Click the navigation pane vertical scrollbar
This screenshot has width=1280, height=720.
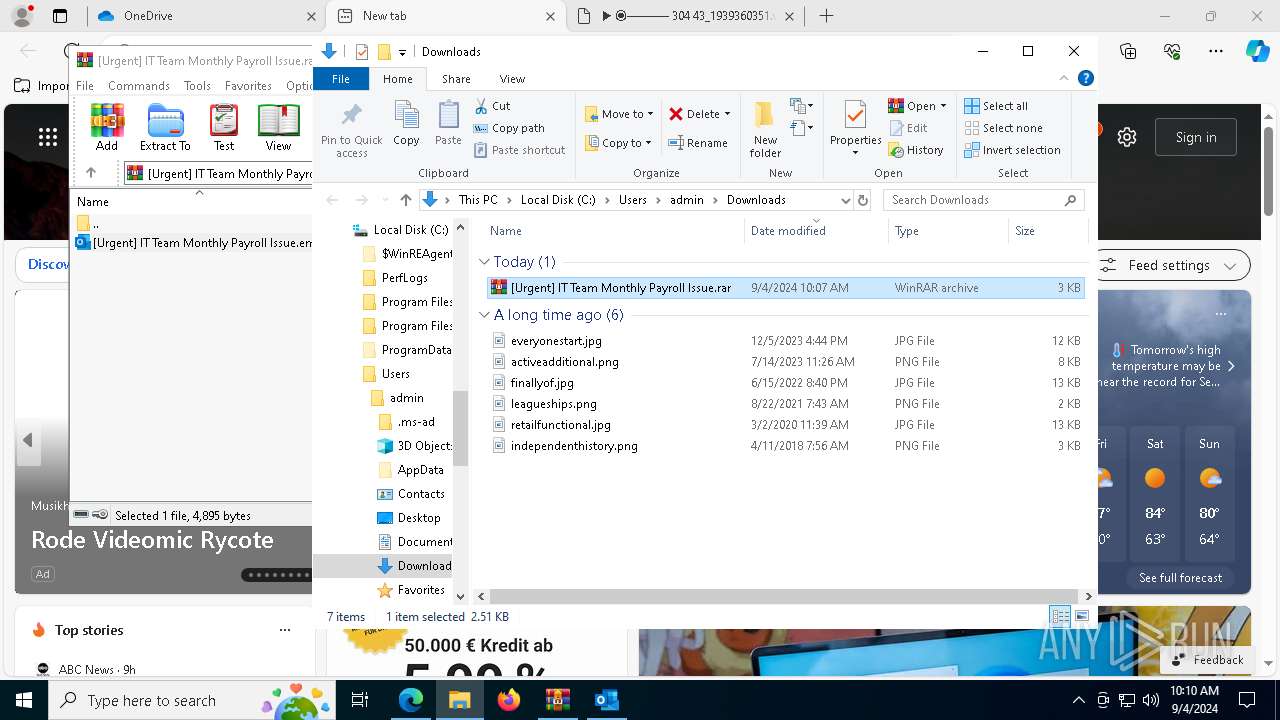461,428
